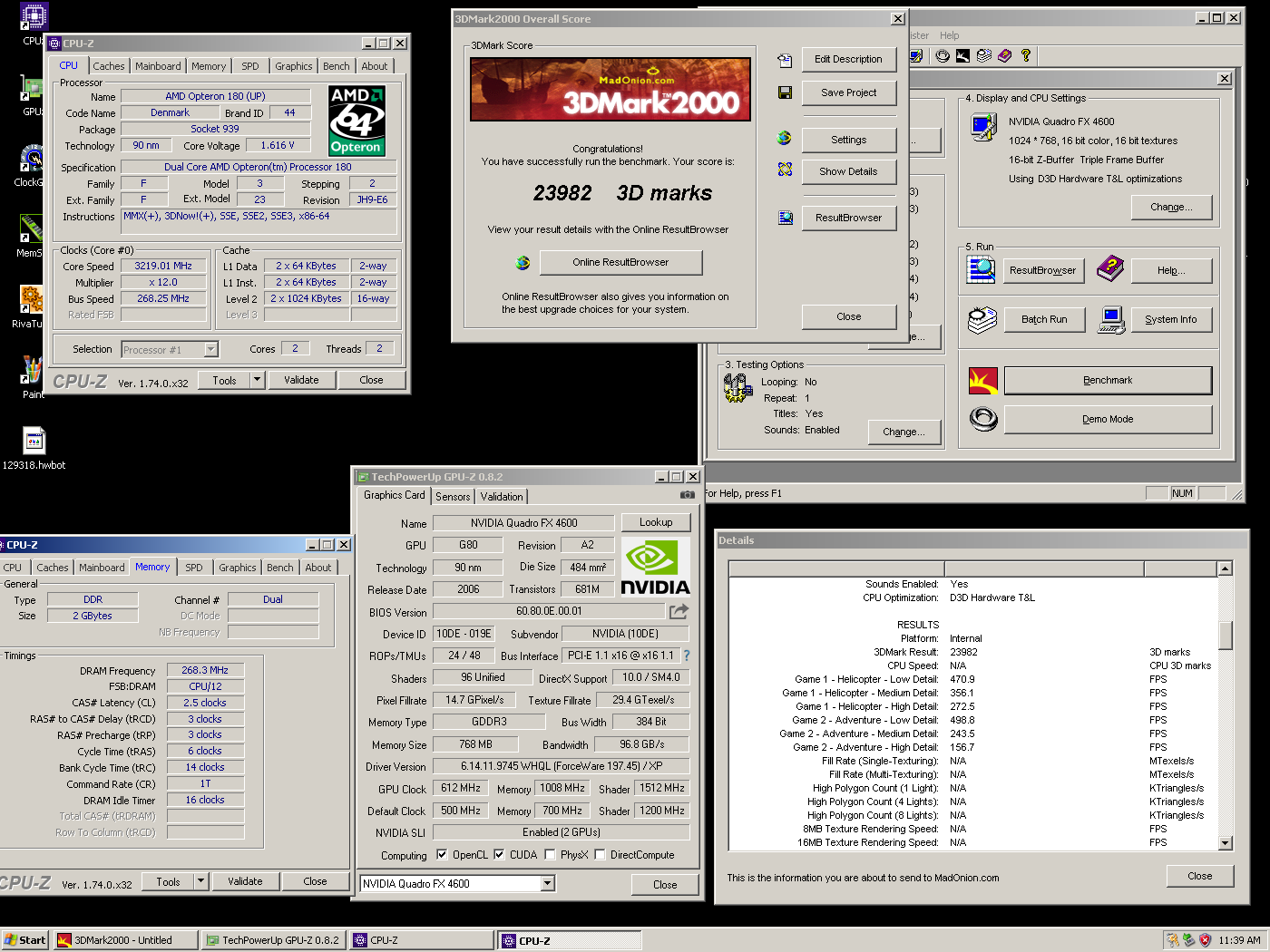Click the Testing Options puzzle icon

pos(738,388)
